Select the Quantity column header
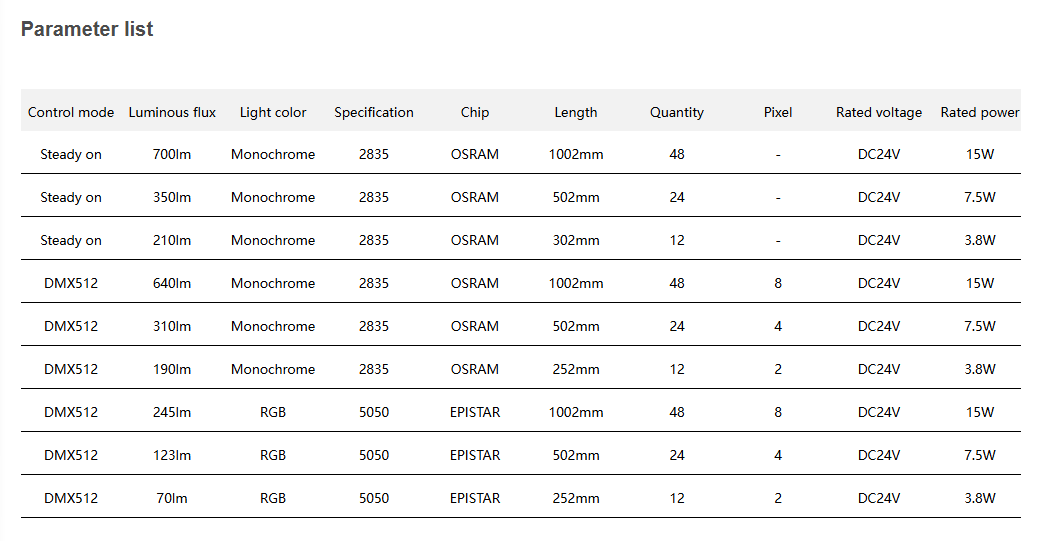The width and height of the screenshot is (1045, 541). (x=677, y=112)
